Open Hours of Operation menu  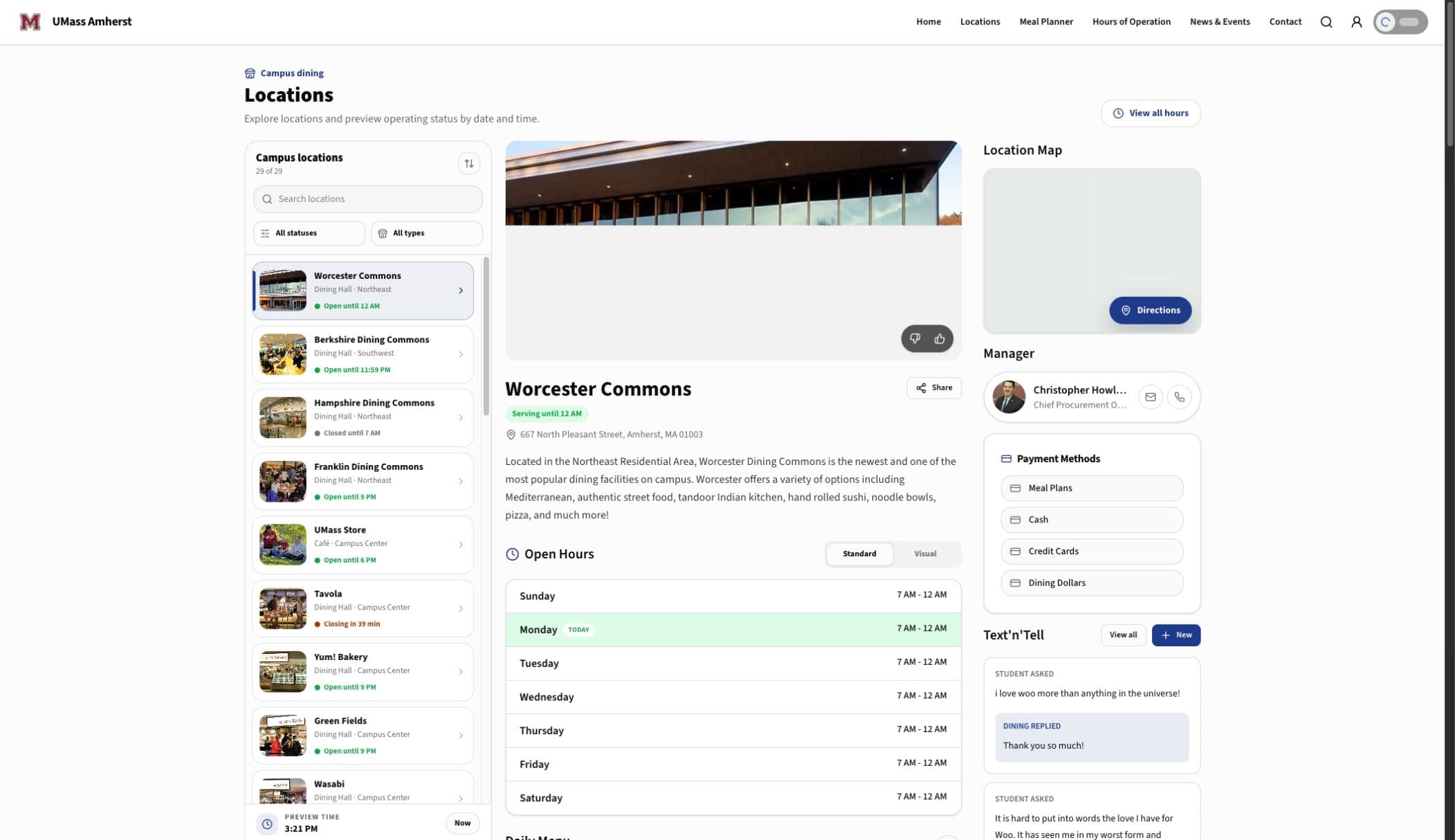(1131, 22)
